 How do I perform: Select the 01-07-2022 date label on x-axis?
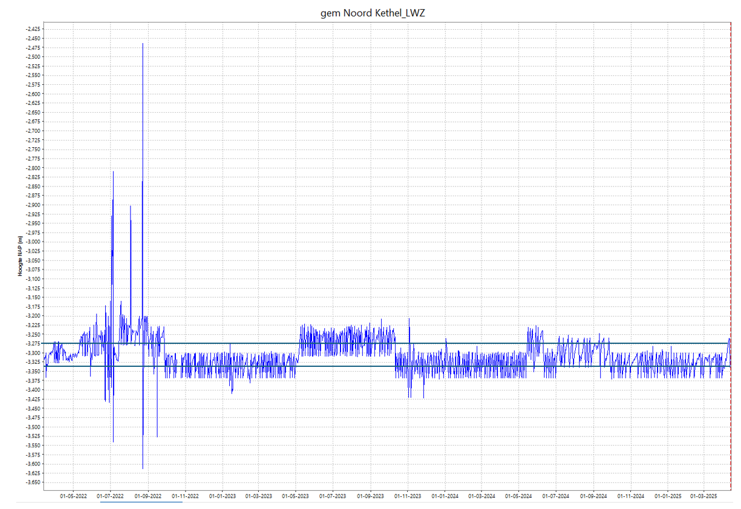pyautogui.click(x=110, y=495)
